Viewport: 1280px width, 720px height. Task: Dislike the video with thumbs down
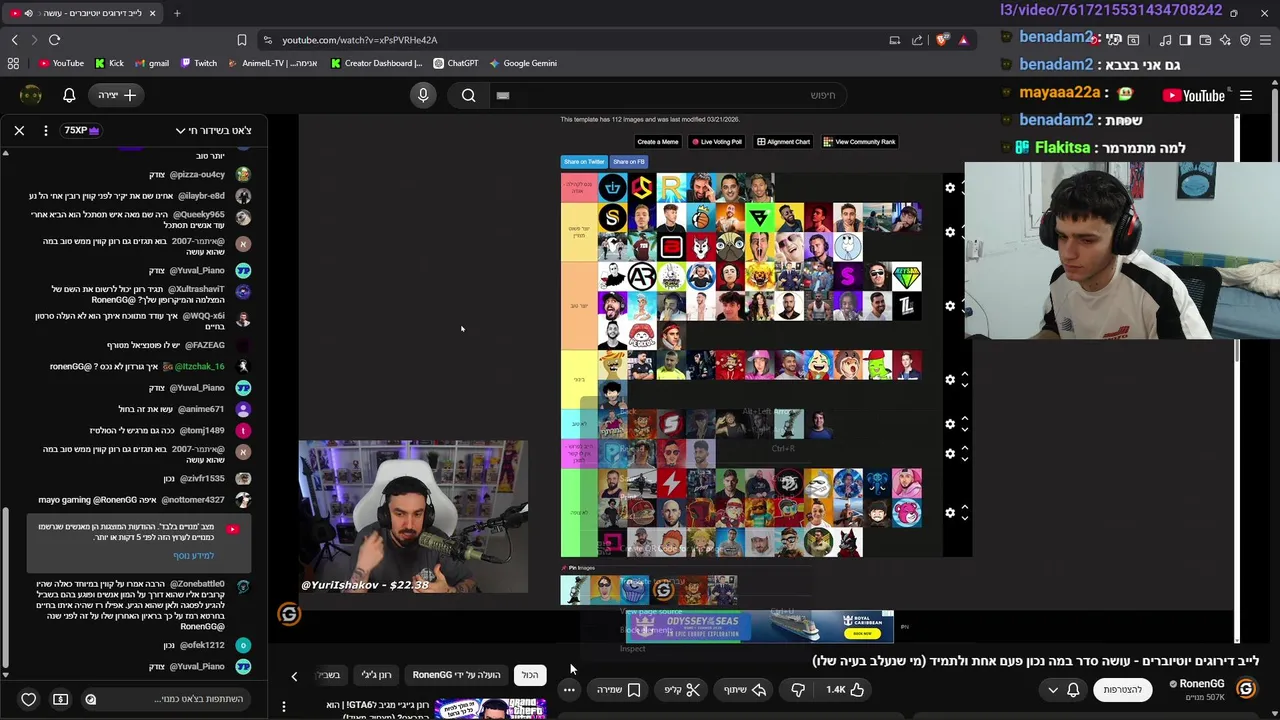click(x=798, y=689)
